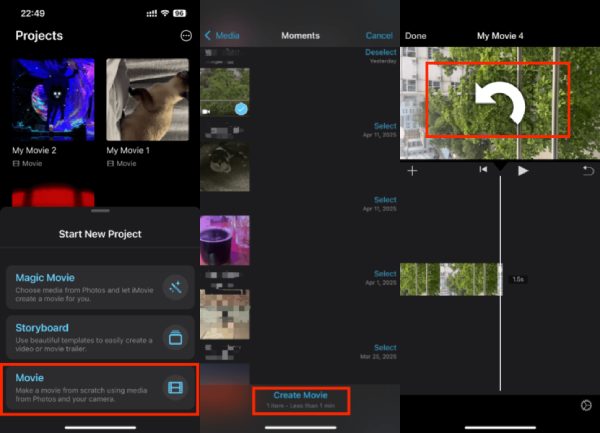Screen dimensions: 600x433
Task: Tap the battery indicator in status bar
Action: [x=179, y=13]
